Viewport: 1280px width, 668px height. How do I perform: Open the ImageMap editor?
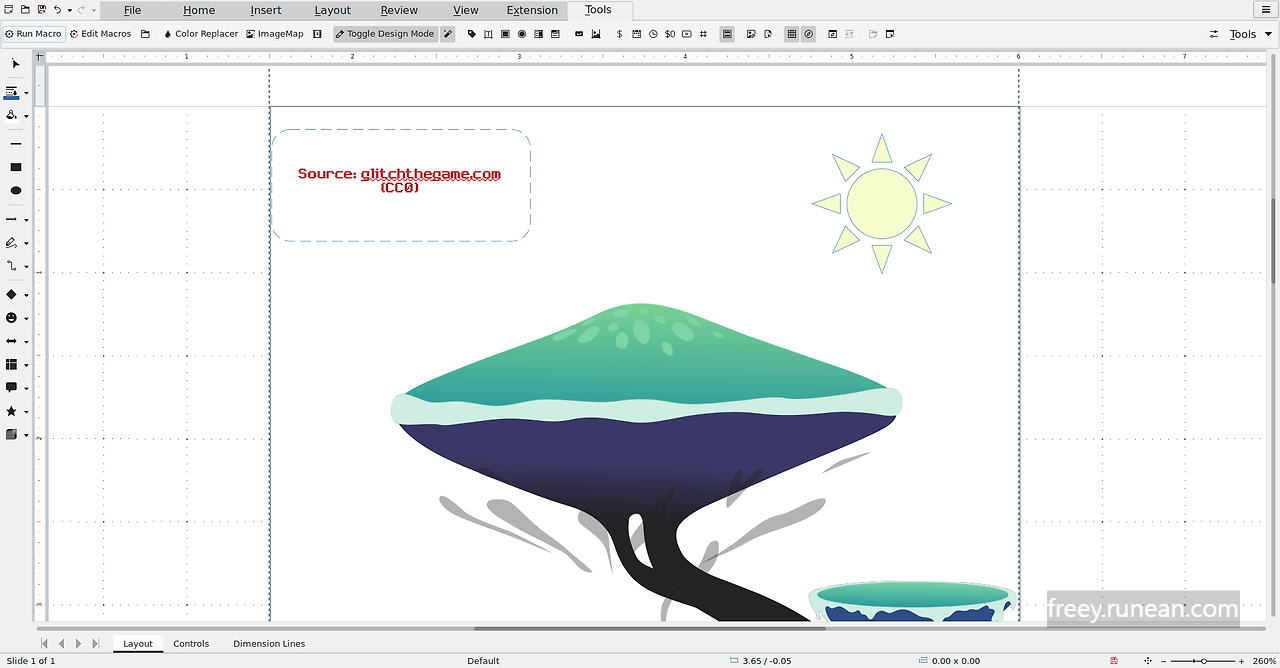(275, 33)
